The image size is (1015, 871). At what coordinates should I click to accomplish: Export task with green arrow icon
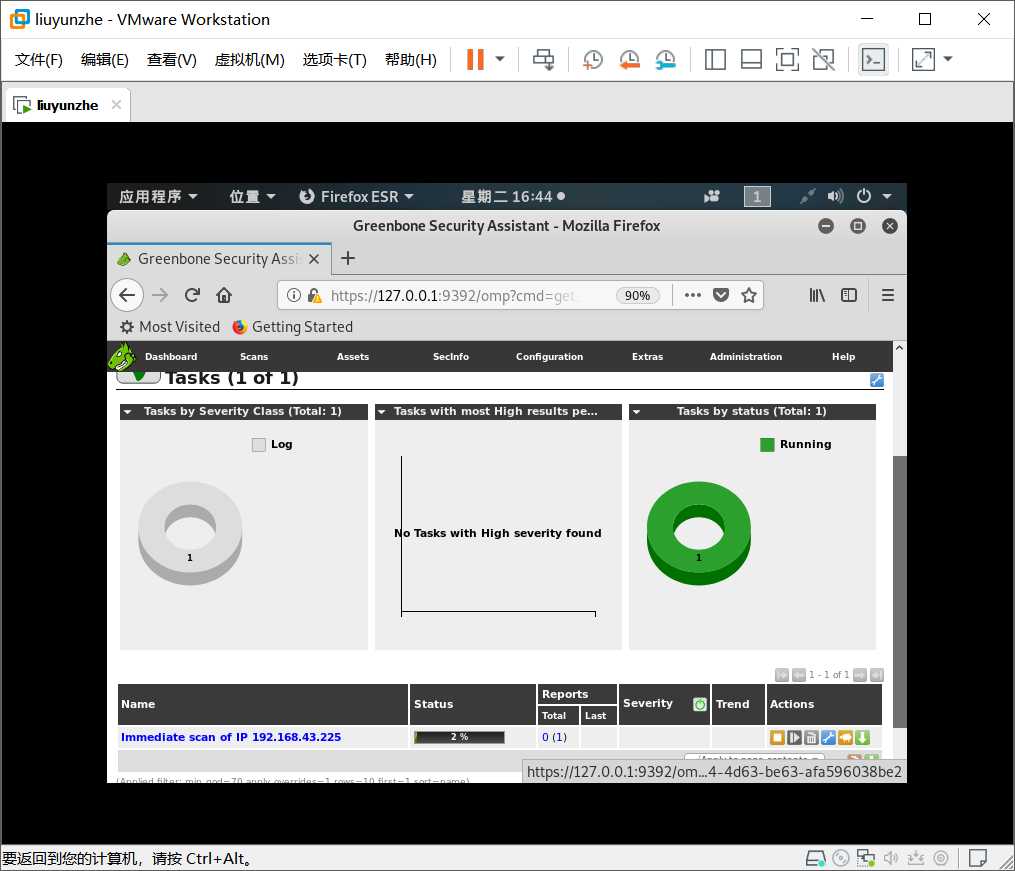(x=862, y=737)
